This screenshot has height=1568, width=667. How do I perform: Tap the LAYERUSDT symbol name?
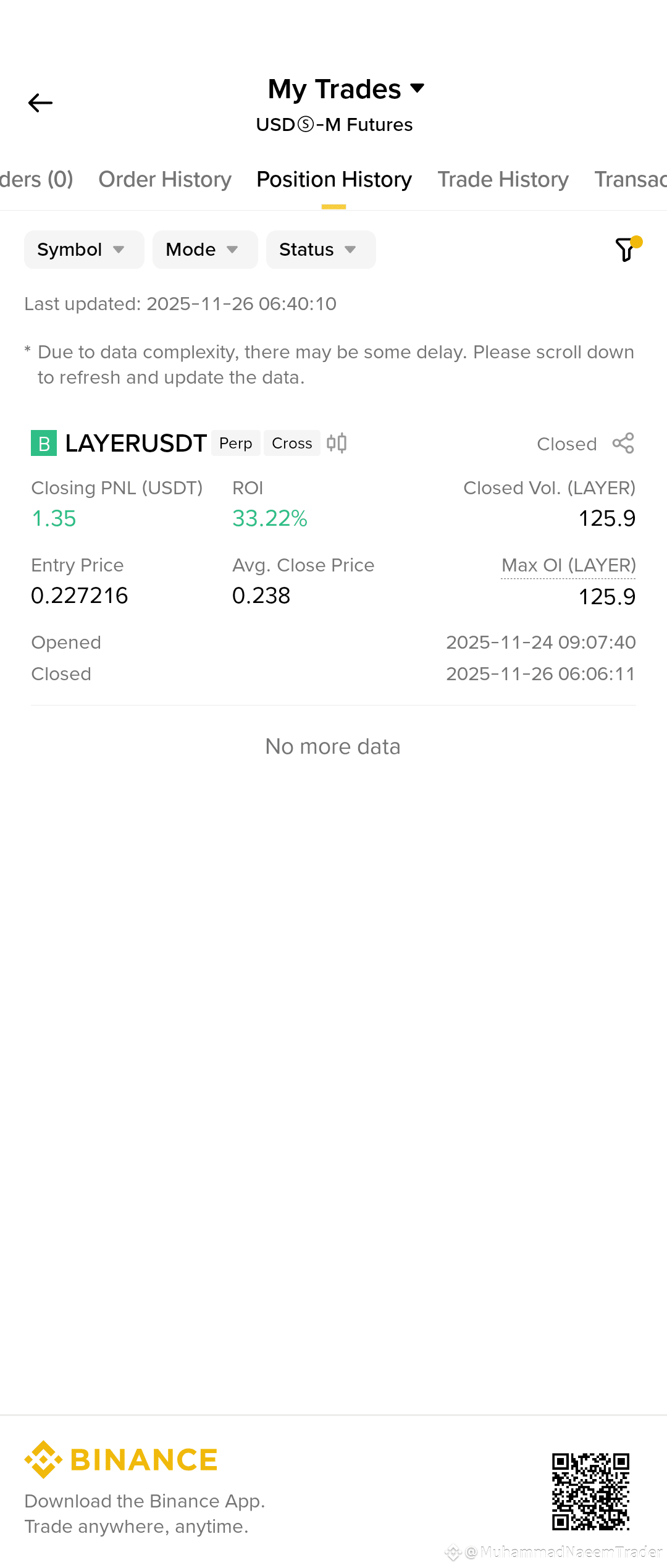(x=136, y=443)
